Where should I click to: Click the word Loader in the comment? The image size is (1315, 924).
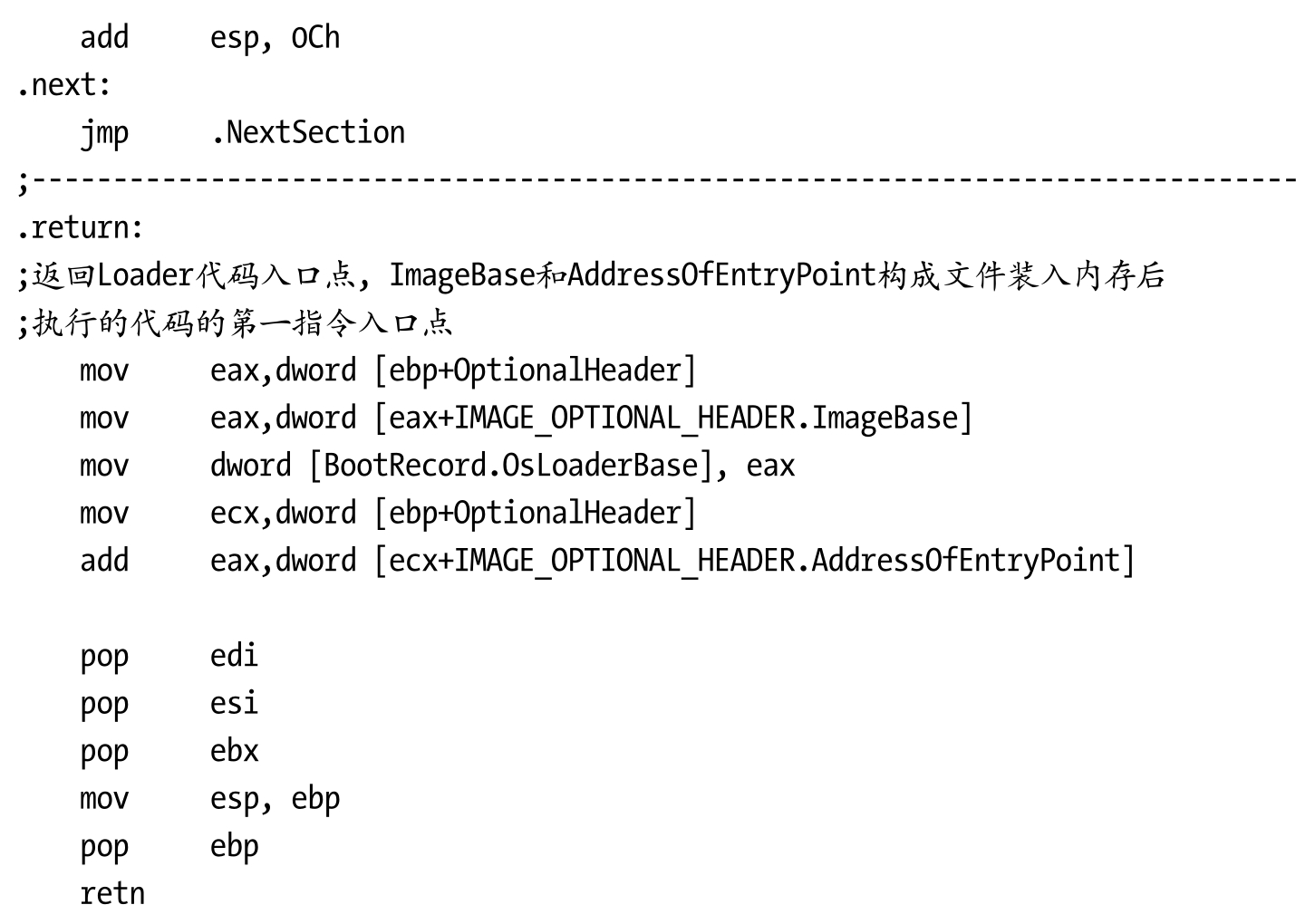pos(145,275)
